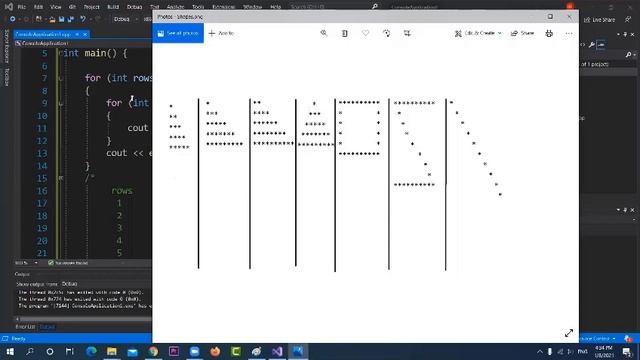This screenshot has width=640, height=360.
Task: Click the taskbar search icon
Action: click(x=30, y=351)
